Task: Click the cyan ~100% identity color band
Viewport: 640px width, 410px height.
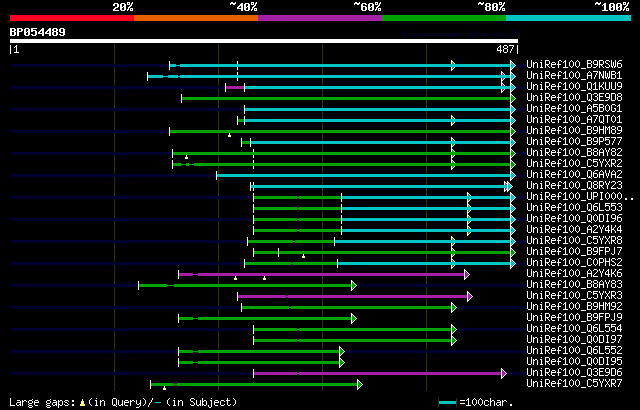Action: point(569,18)
